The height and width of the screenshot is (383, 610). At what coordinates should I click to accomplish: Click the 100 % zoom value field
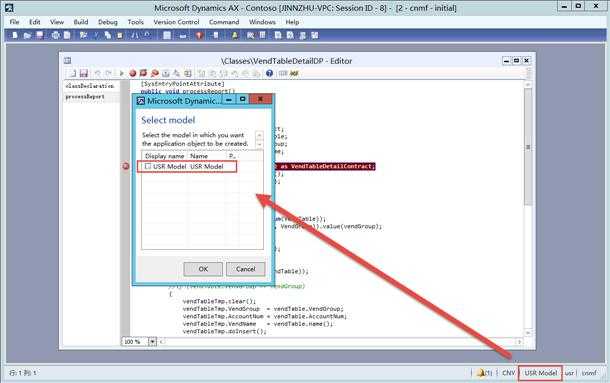(135, 342)
